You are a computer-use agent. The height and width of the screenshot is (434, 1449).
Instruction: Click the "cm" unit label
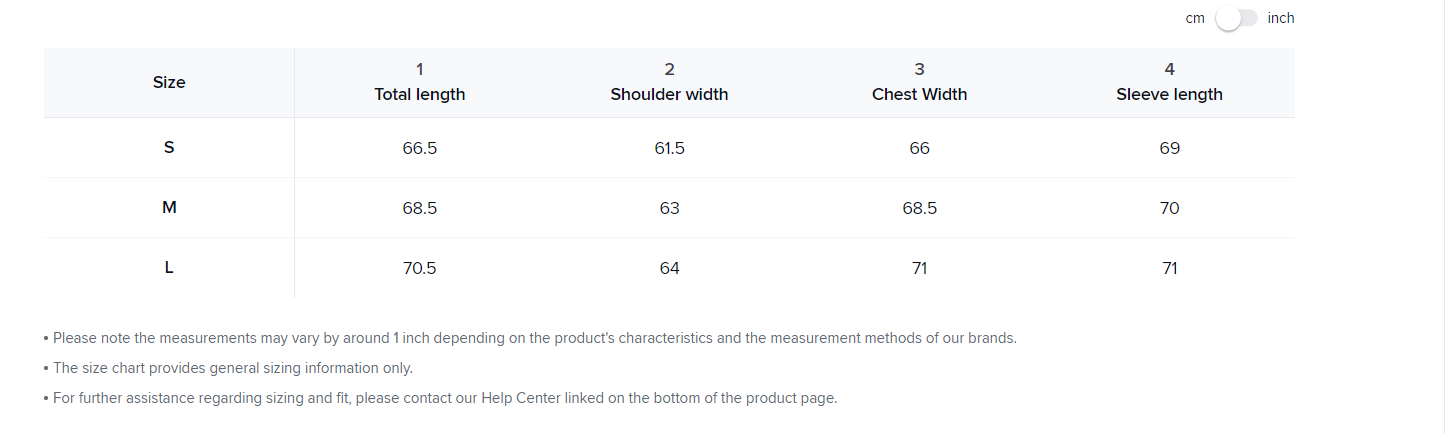click(1195, 19)
